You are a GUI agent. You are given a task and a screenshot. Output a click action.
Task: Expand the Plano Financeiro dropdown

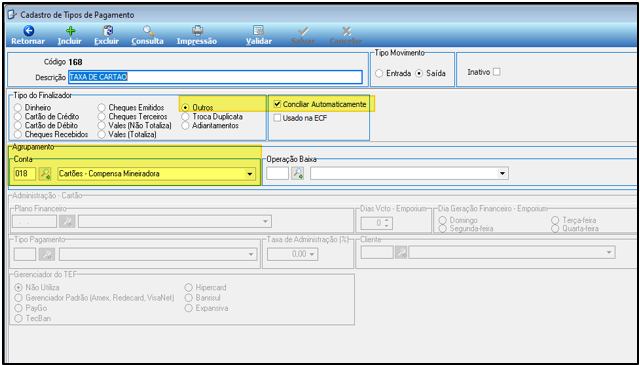tap(265, 222)
